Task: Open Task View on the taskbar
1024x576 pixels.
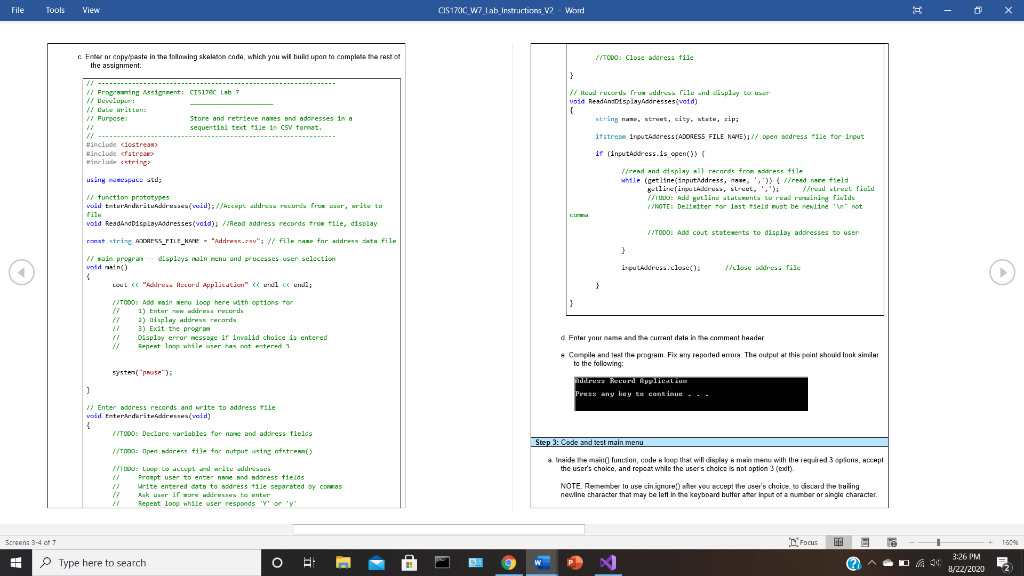Action: point(310,562)
